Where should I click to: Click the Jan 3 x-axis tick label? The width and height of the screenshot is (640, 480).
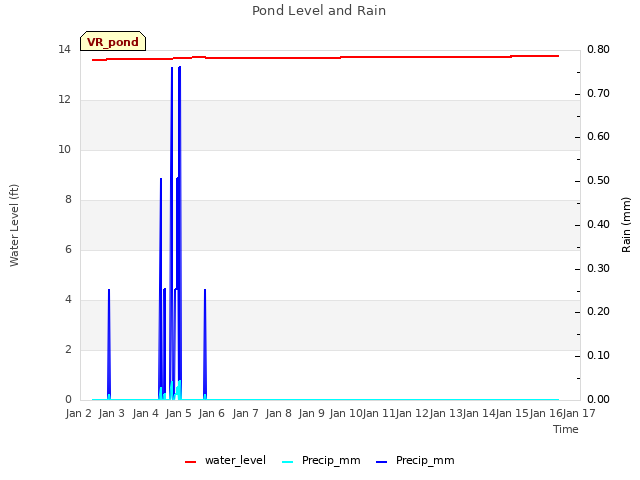pyautogui.click(x=111, y=413)
